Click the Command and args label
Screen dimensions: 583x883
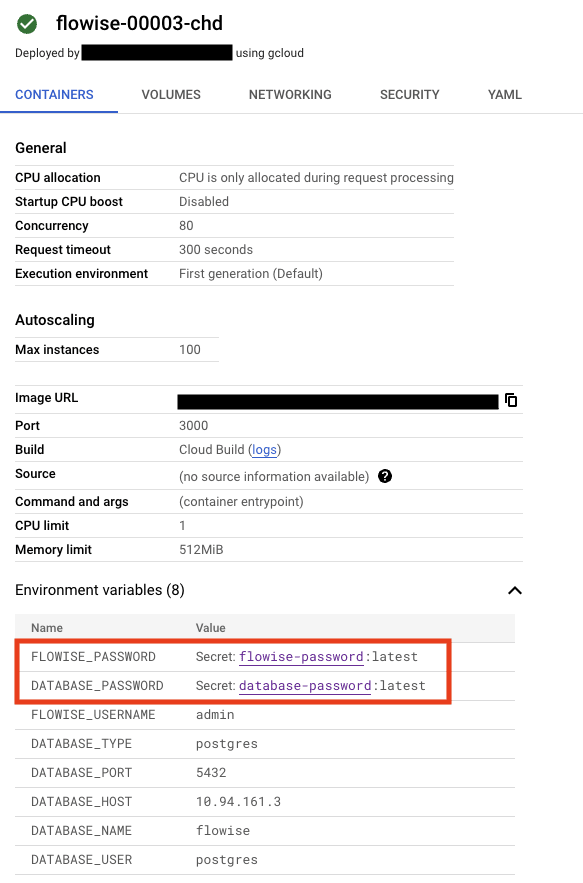click(72, 502)
